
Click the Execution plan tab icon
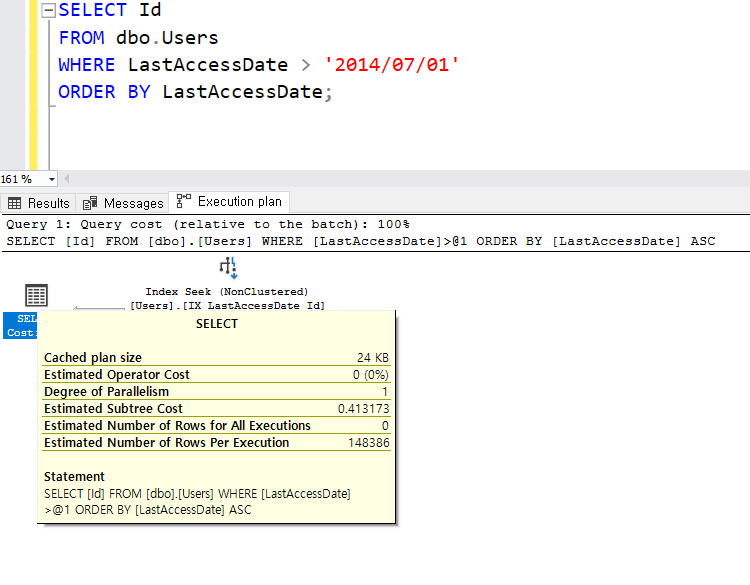click(x=184, y=201)
